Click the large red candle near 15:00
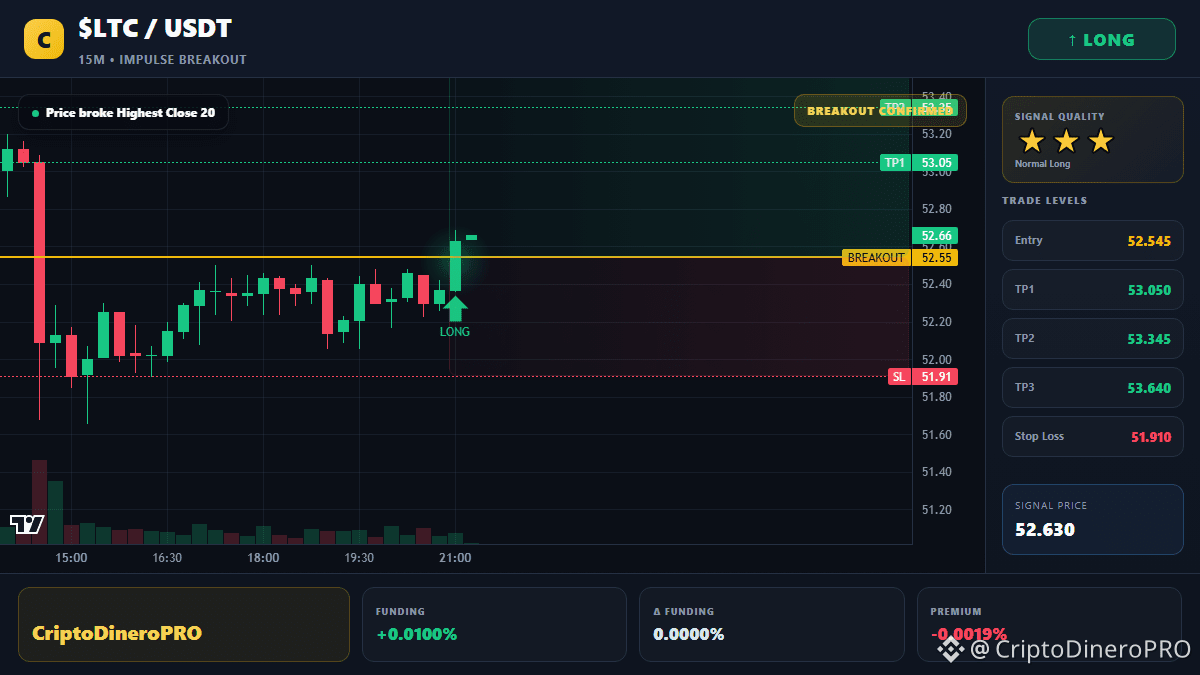 pos(40,253)
